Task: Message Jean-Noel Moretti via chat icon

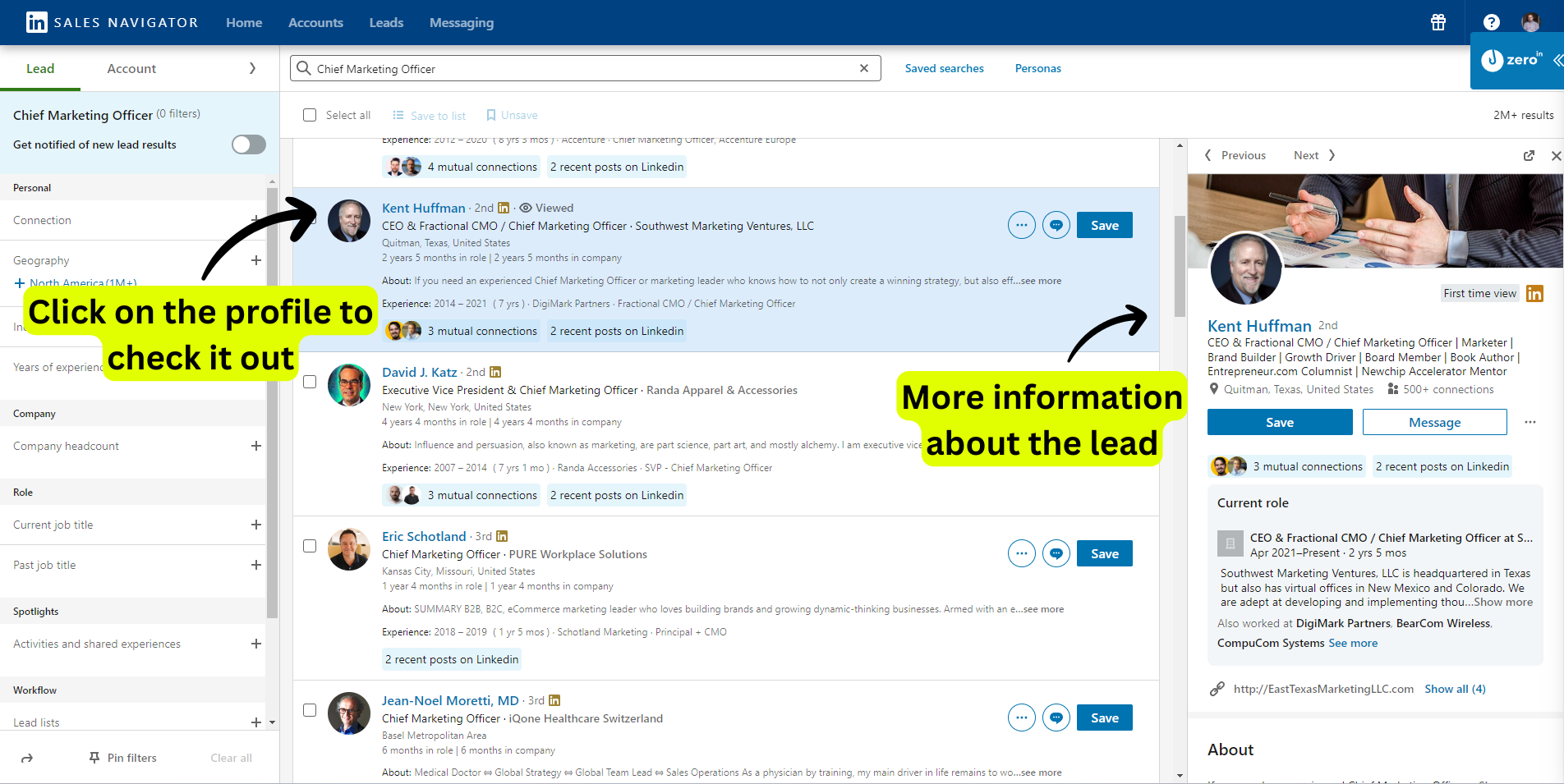Action: click(x=1056, y=718)
